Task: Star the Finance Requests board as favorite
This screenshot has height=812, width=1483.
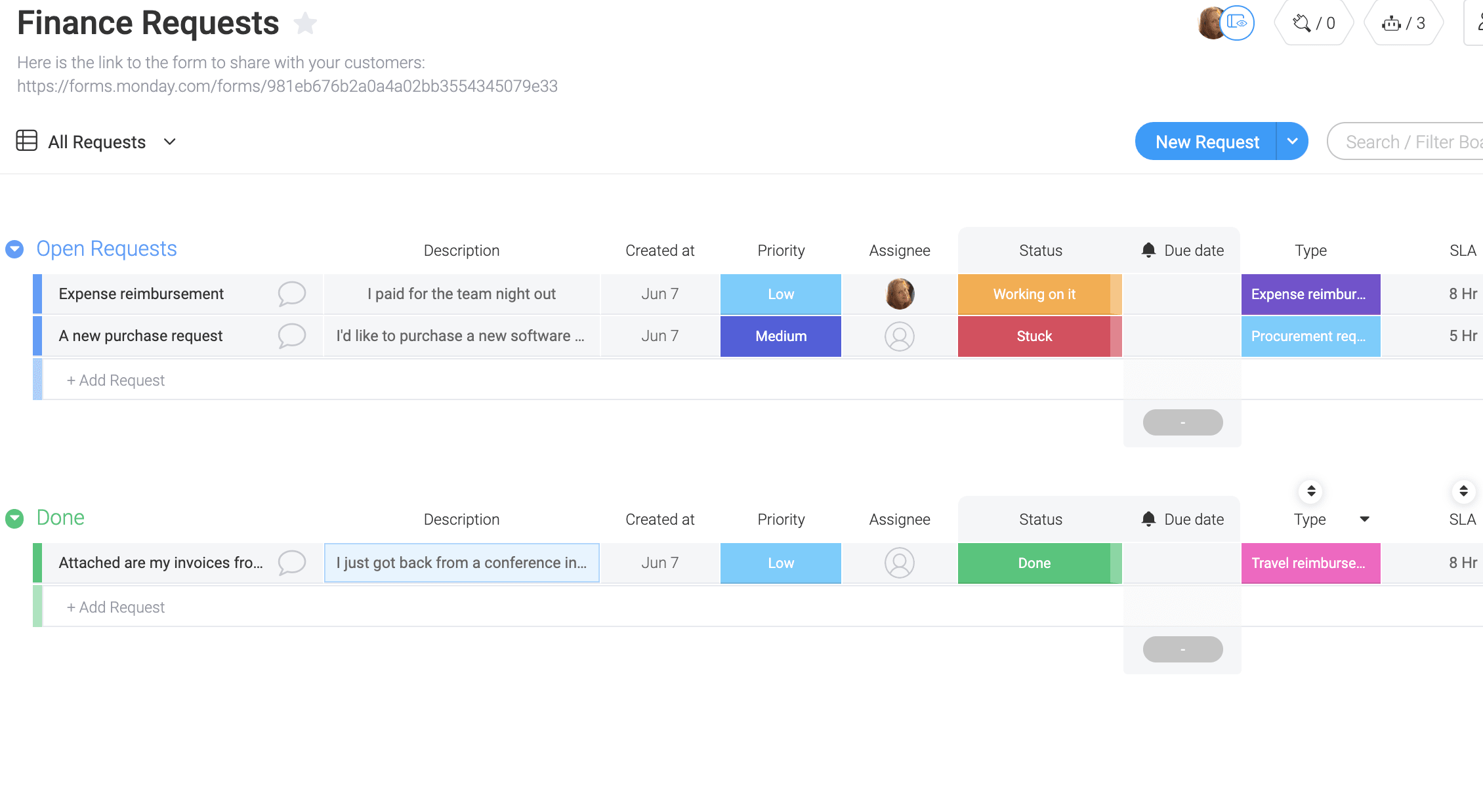Action: pos(305,24)
